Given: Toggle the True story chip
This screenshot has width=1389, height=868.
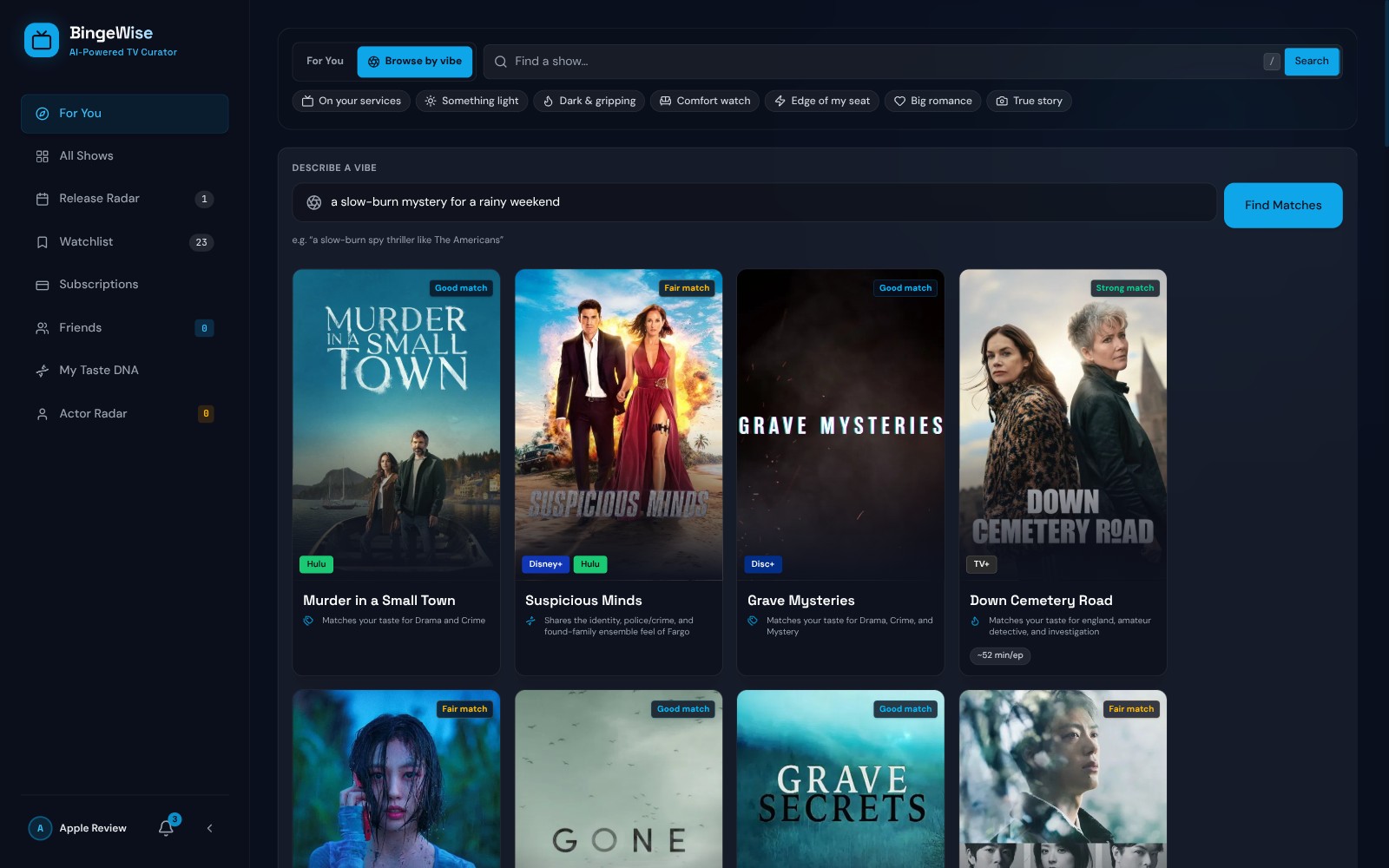Looking at the screenshot, I should pyautogui.click(x=1030, y=102).
